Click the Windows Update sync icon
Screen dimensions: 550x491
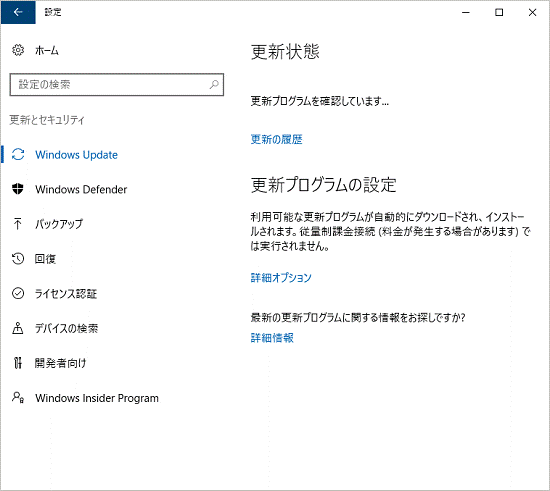18,154
